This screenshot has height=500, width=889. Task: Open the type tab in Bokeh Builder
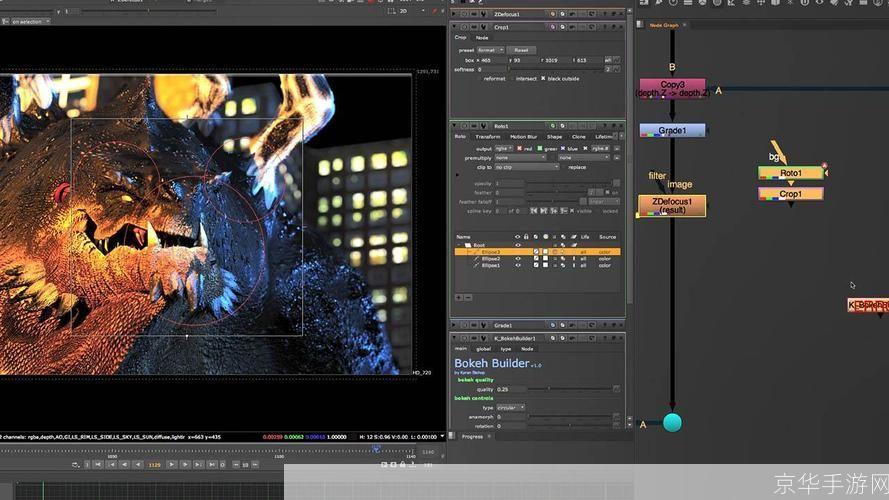click(x=506, y=349)
